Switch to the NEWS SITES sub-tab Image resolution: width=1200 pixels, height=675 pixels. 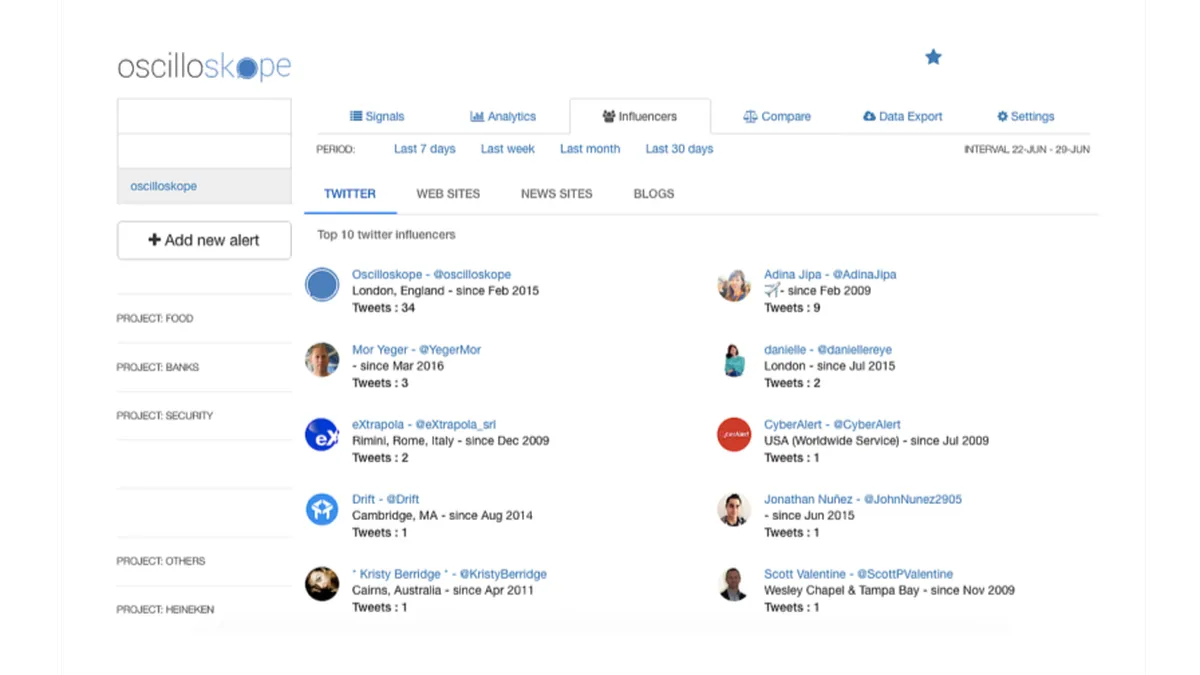pos(557,194)
